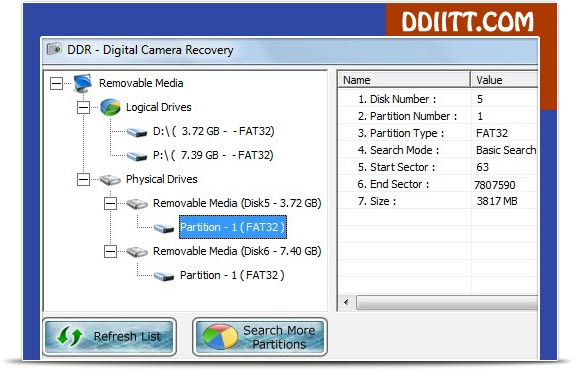Click the Refresh List button
Viewport: 575px width, 370px height.
pos(109,337)
